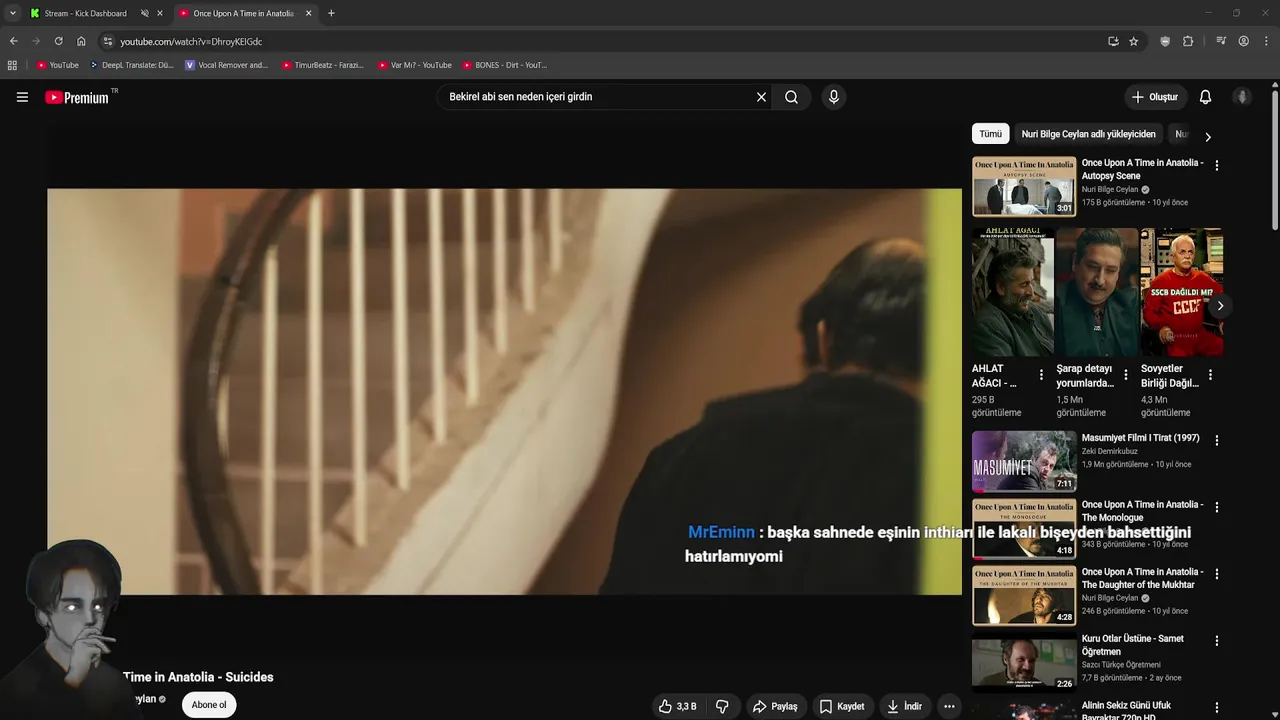Open the account avatar menu
This screenshot has height=720, width=1280.
1242,97
